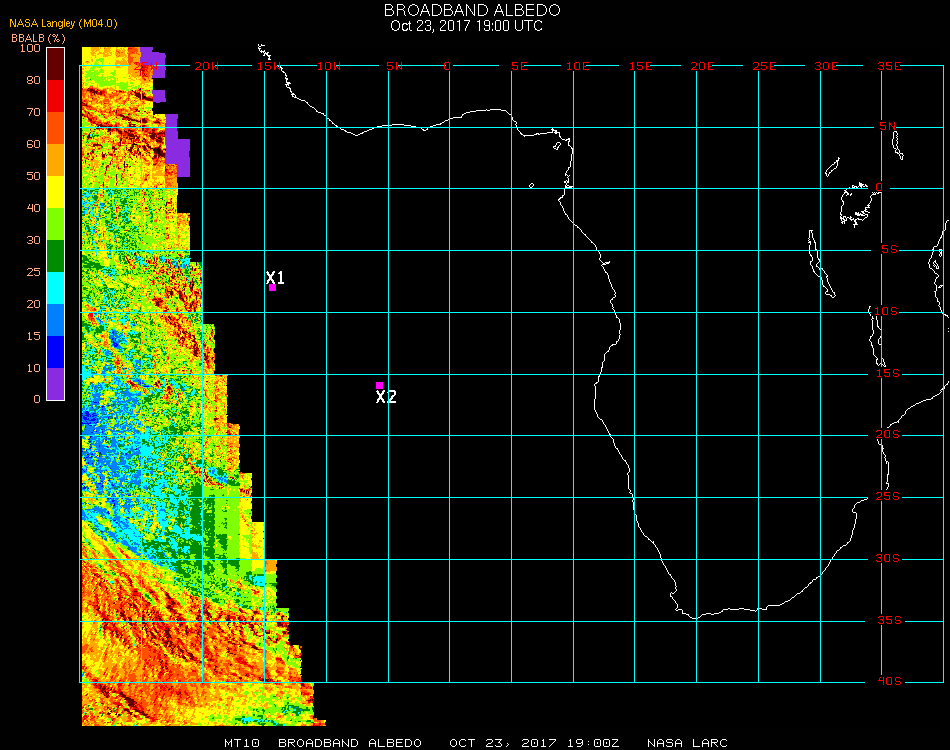The image size is (950, 750).
Task: Click the '5N' latitude label
Action: 888,126
